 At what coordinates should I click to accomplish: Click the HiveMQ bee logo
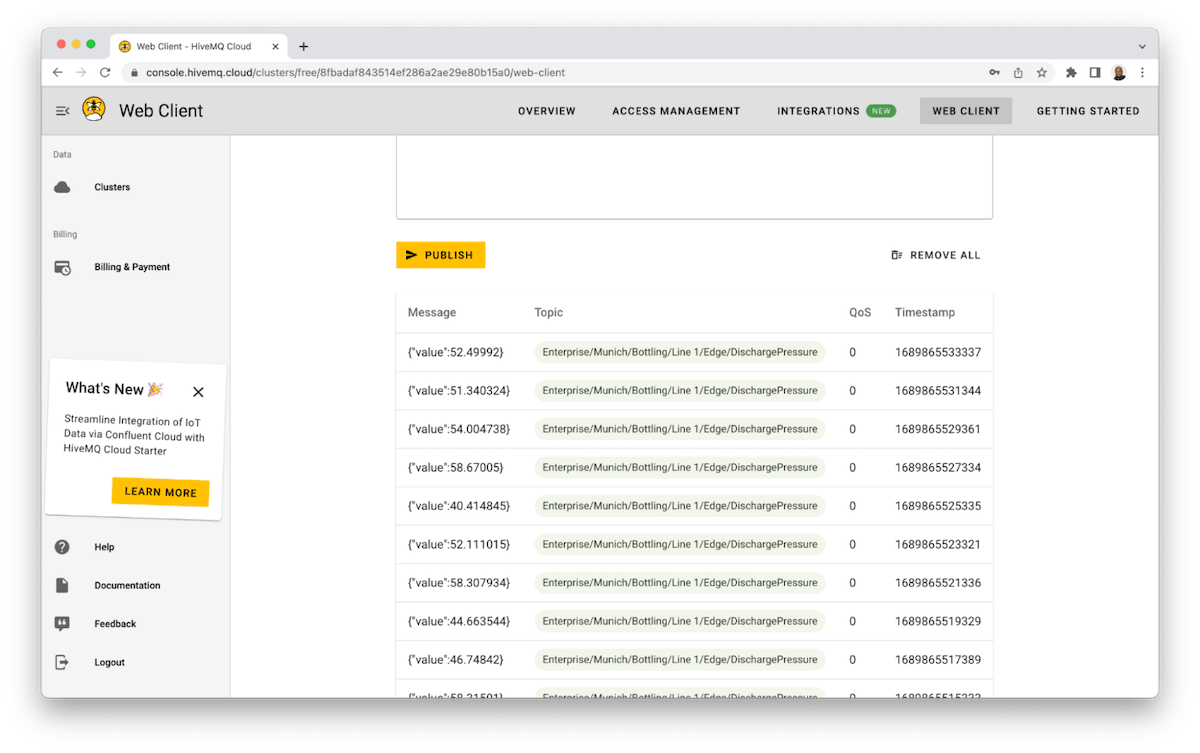coord(93,109)
